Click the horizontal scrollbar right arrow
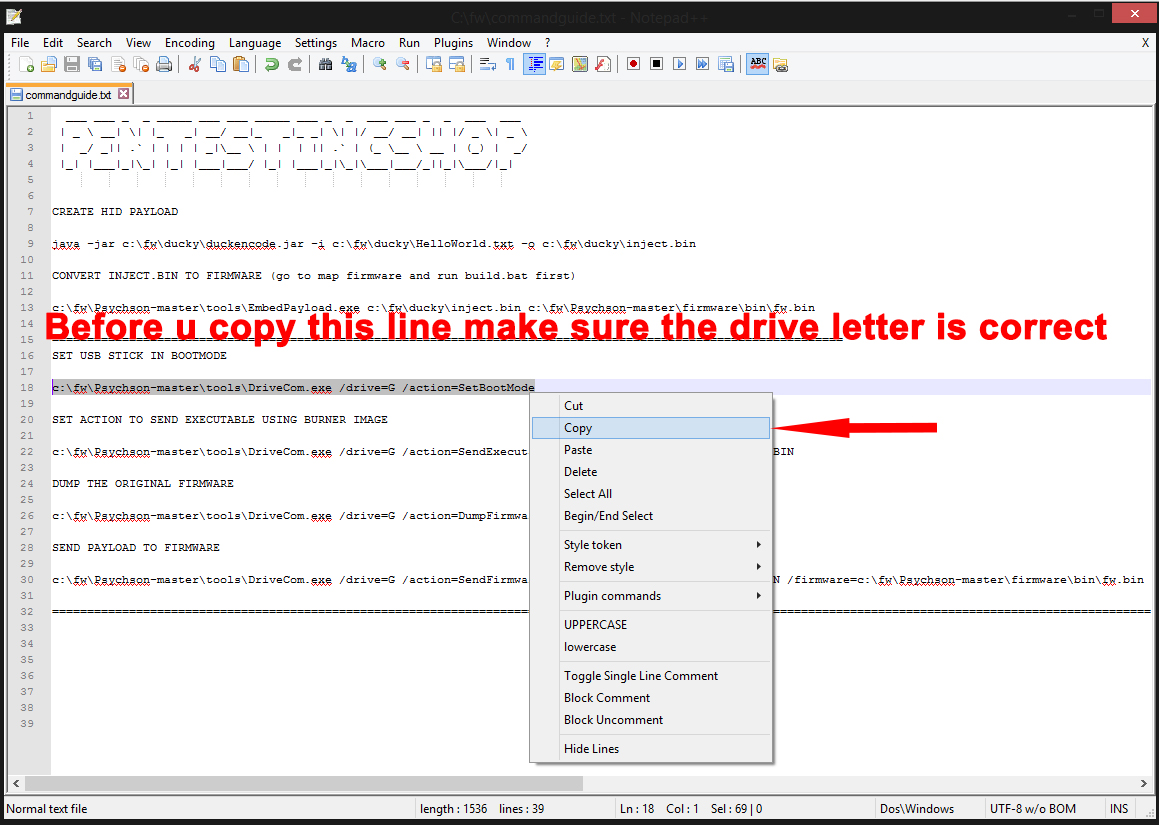Screen dimensions: 1159x825 pyautogui.click(x=1143, y=783)
